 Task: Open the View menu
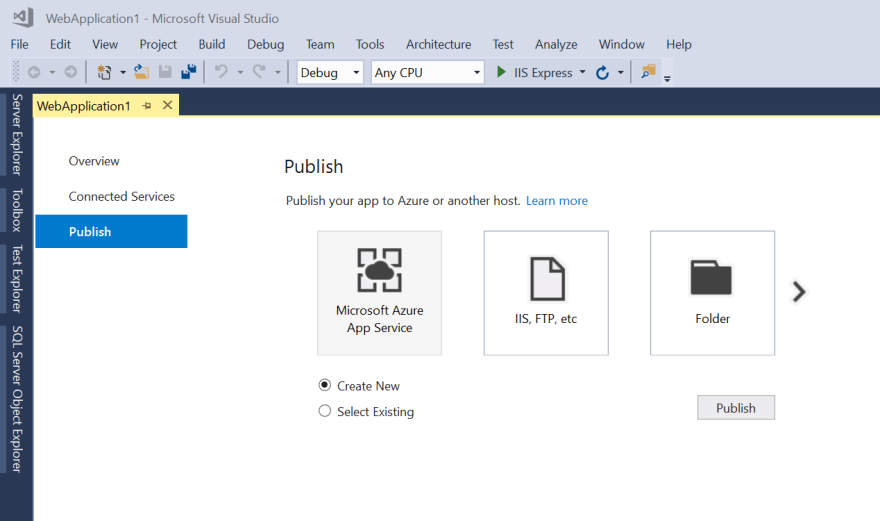(x=105, y=44)
